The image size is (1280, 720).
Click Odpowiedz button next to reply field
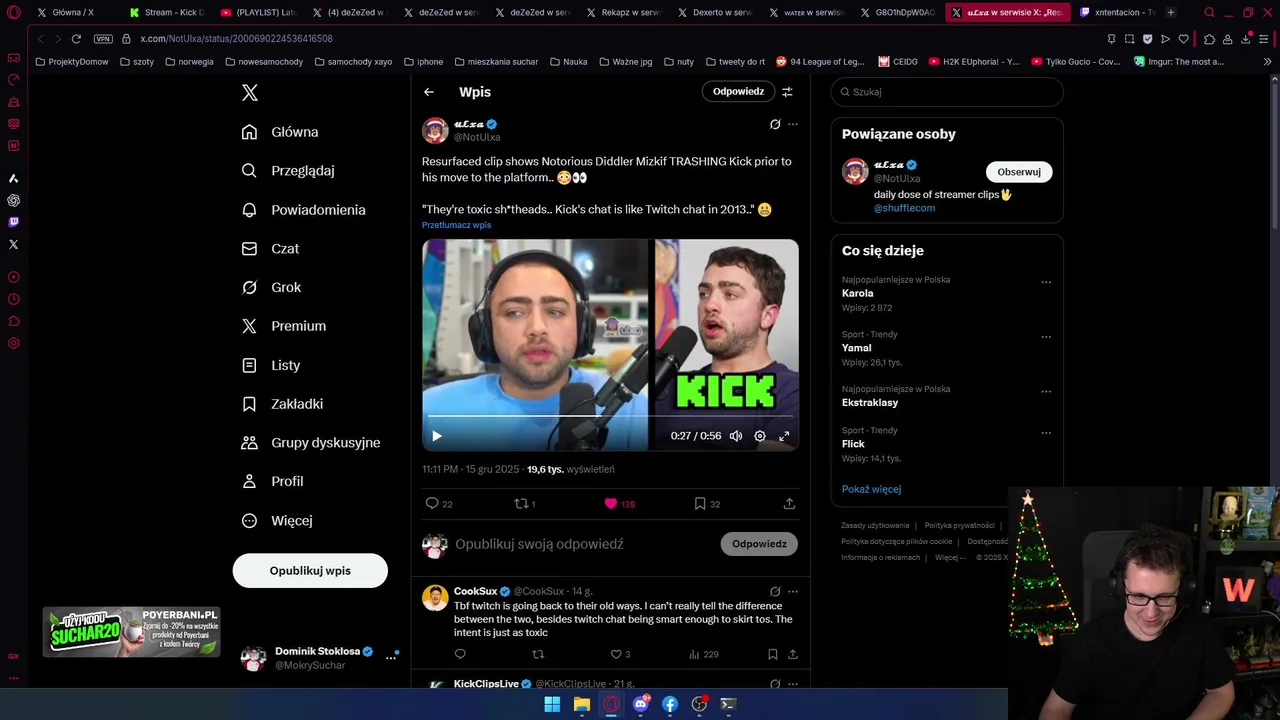[759, 544]
